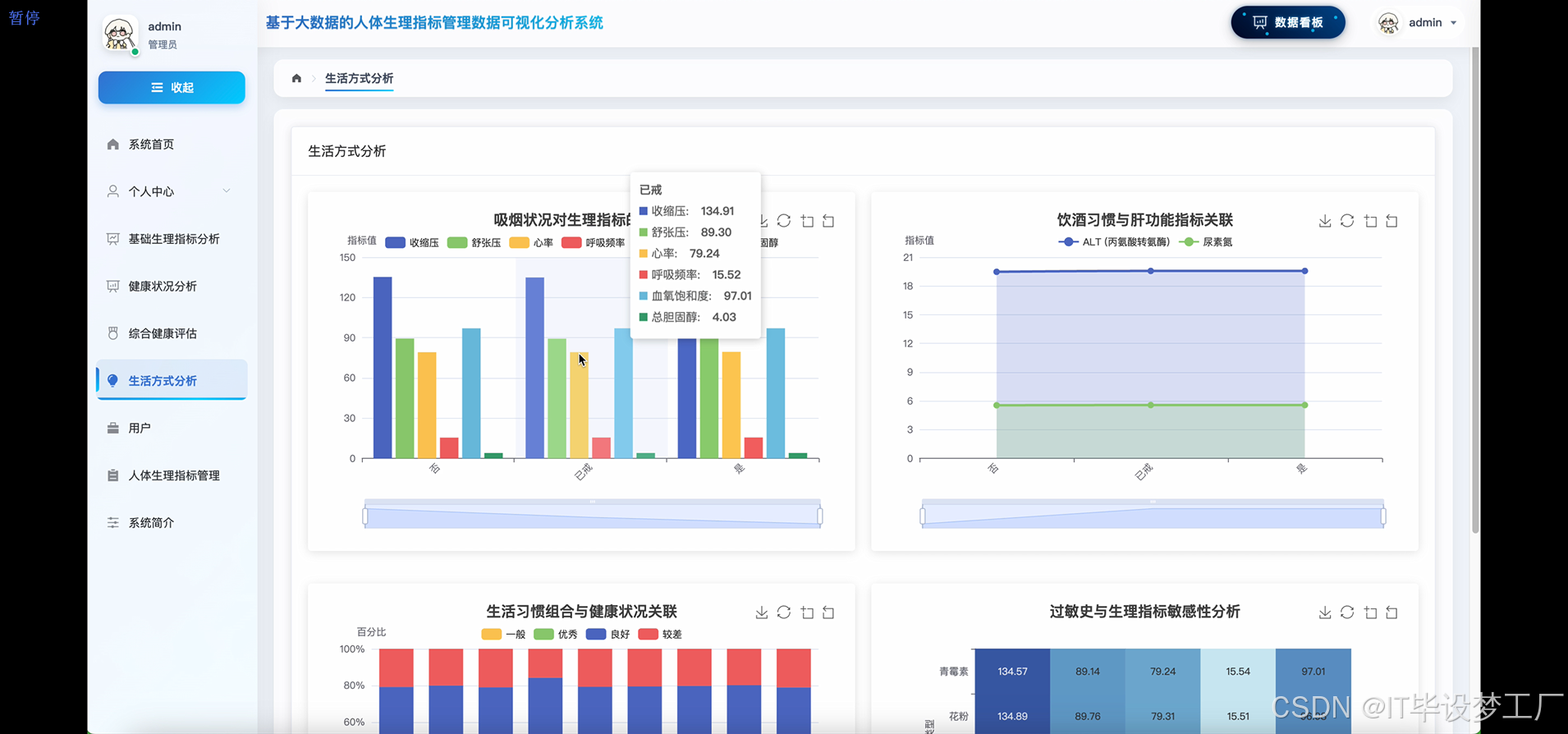Open the admin account dropdown at top right
Viewport: 1568px width, 734px height.
click(1419, 23)
